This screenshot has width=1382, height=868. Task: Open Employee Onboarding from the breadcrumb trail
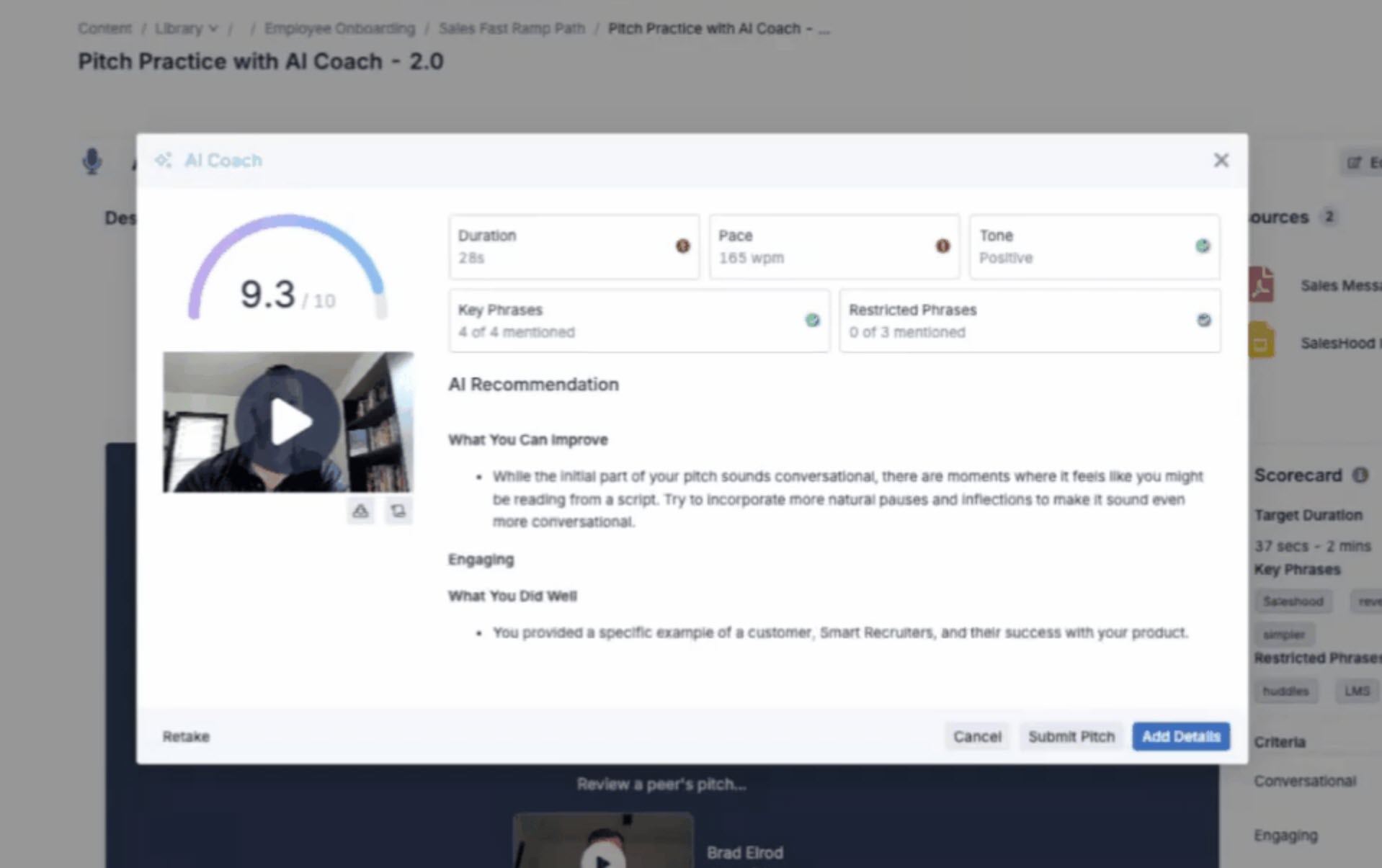[x=339, y=28]
